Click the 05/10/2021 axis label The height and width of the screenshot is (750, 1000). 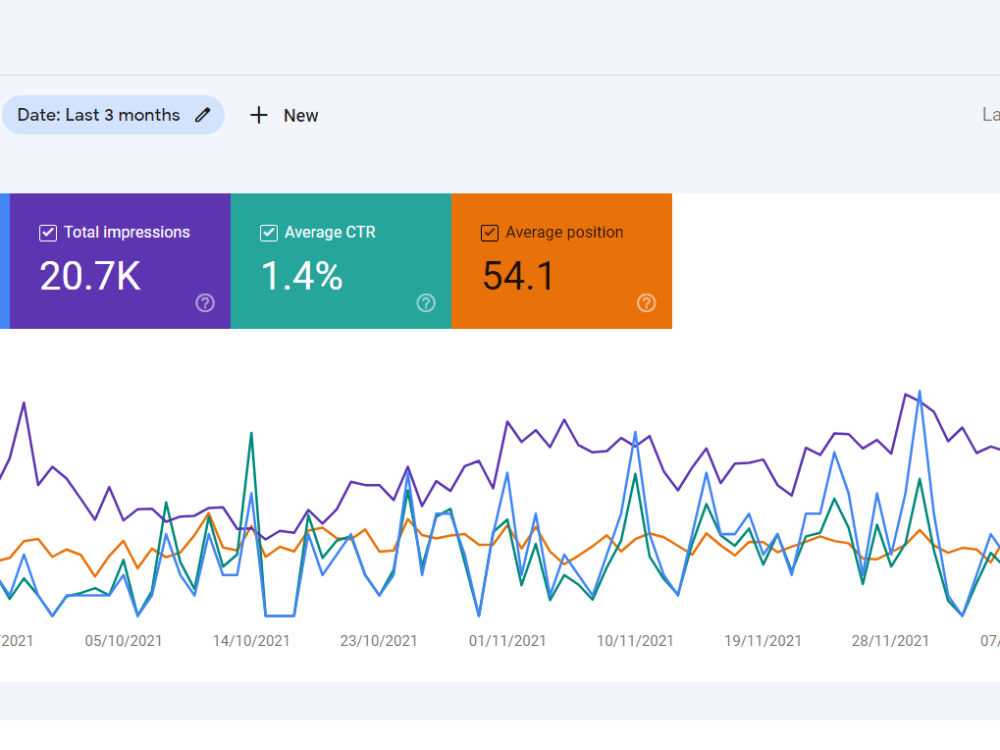point(123,640)
